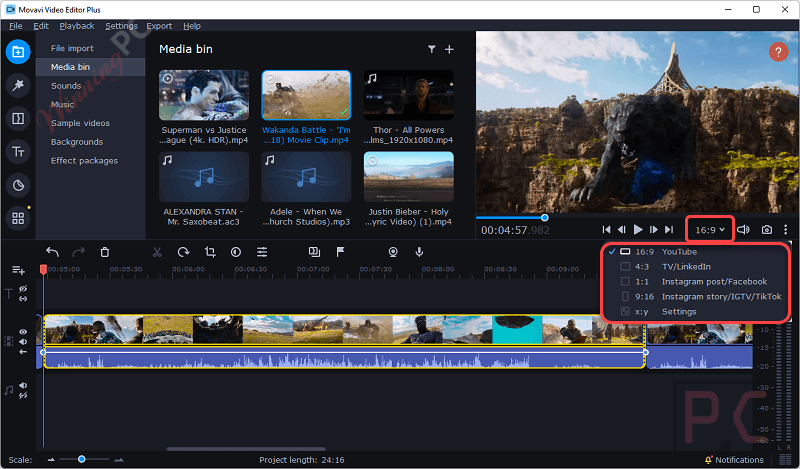Image resolution: width=800 pixels, height=469 pixels.
Task: Click the Redo arrow in timeline toolbar
Action: (79, 252)
